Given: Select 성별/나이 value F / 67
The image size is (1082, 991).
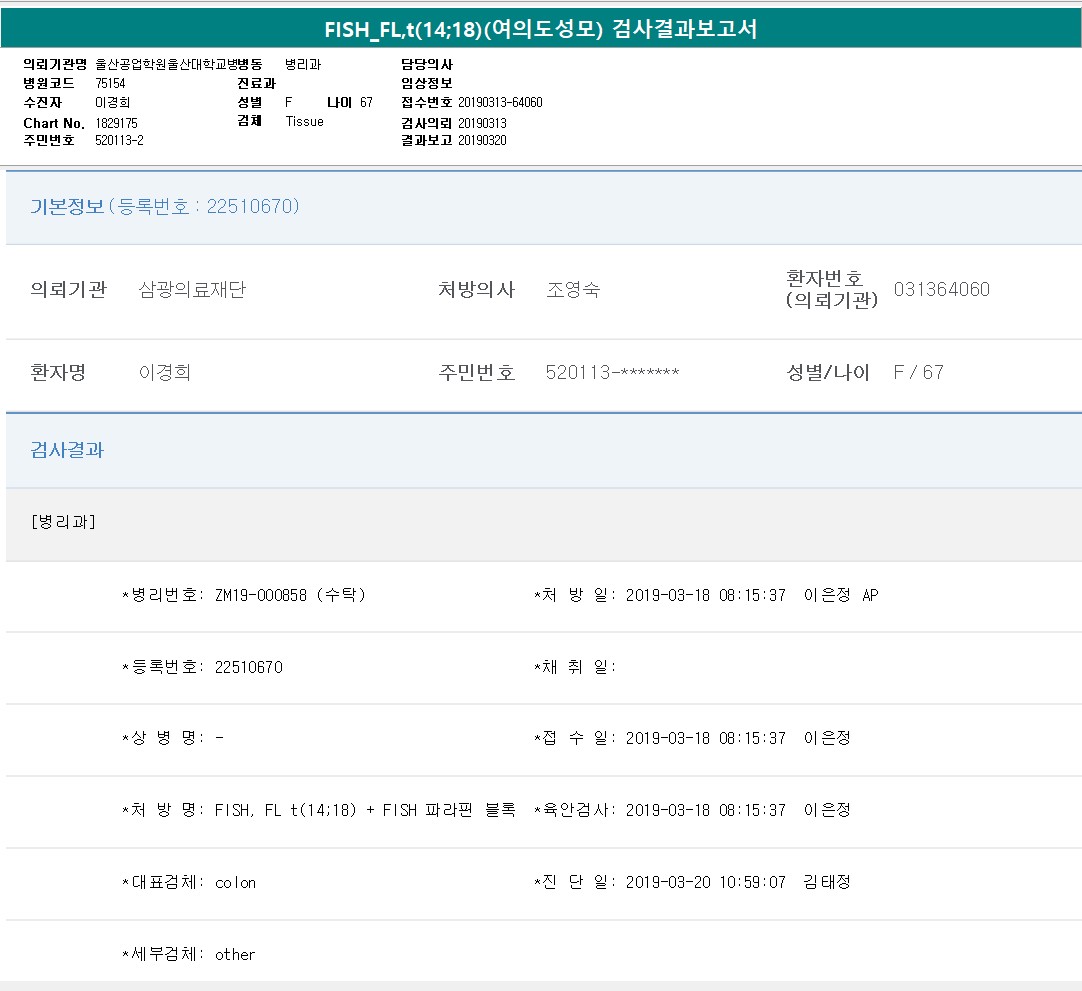Looking at the screenshot, I should click(x=918, y=373).
